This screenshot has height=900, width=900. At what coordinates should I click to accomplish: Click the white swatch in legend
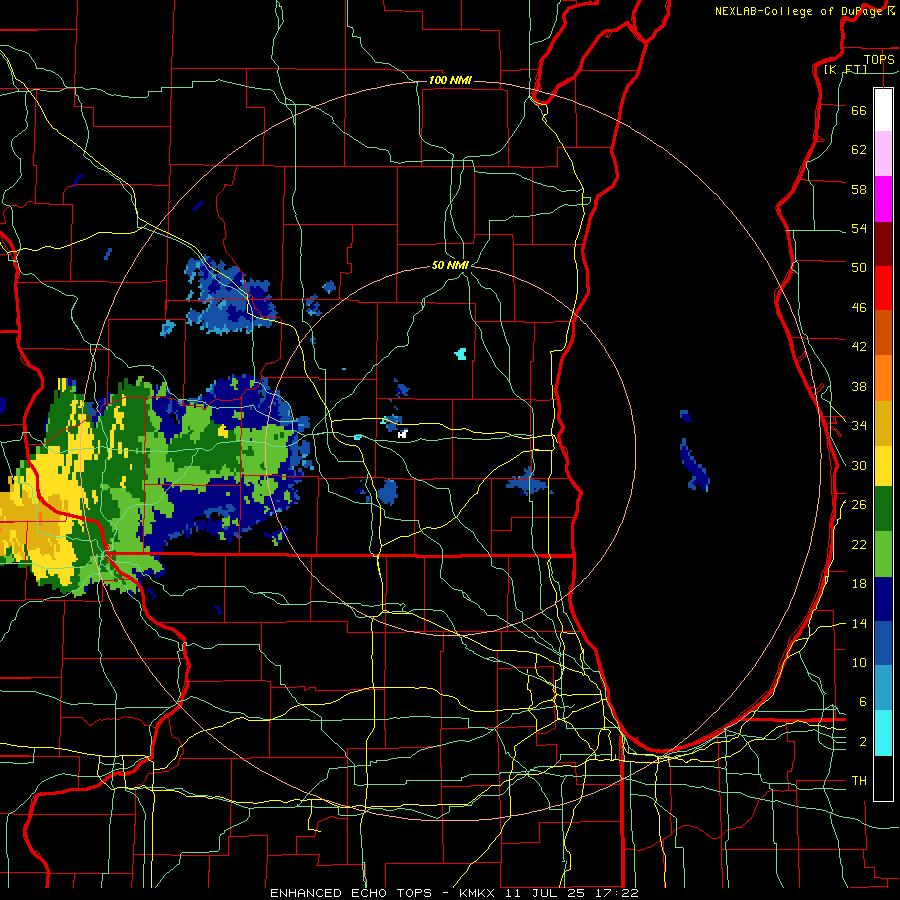pos(883,110)
